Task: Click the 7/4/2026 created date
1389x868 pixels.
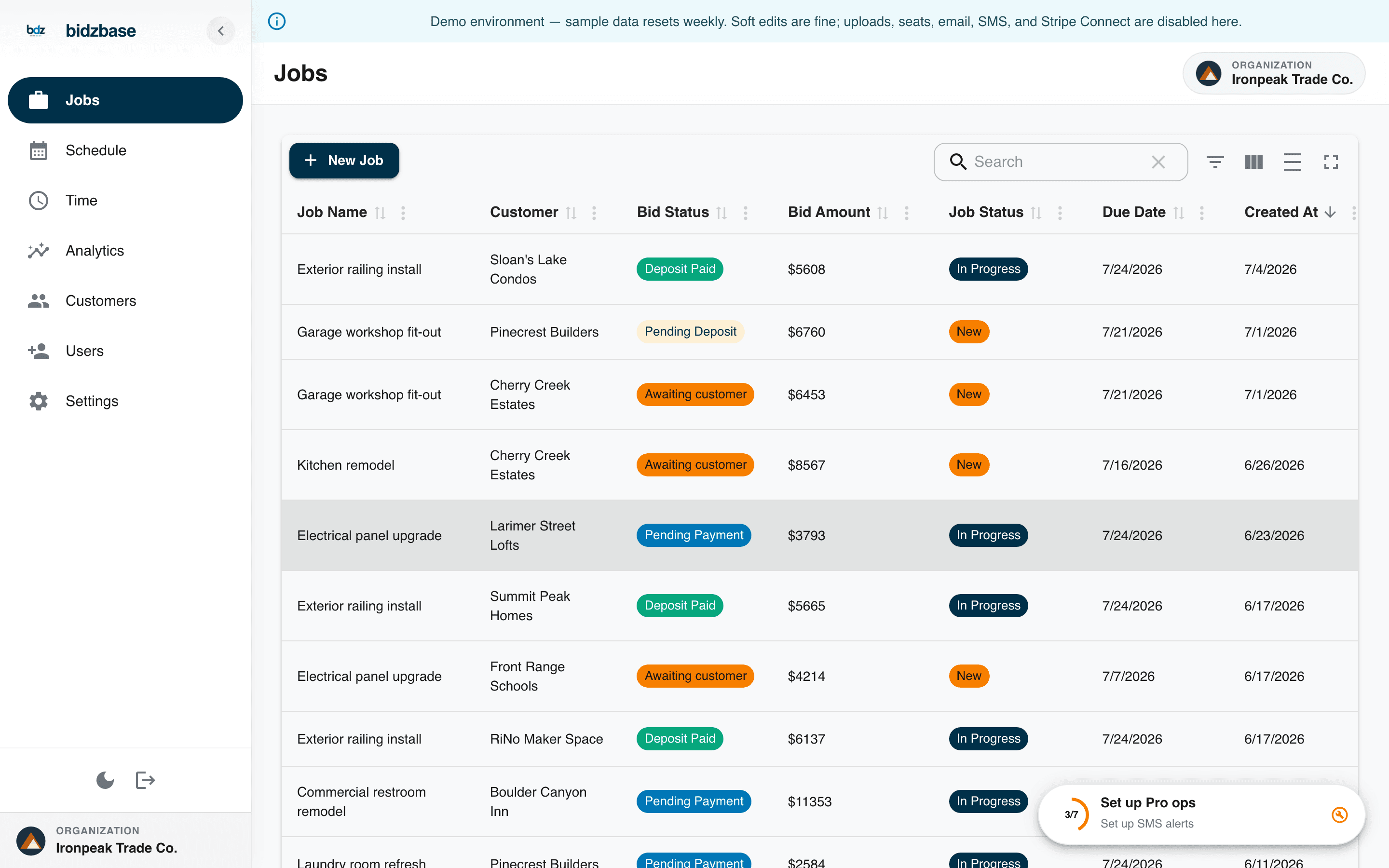Action: [1270, 269]
